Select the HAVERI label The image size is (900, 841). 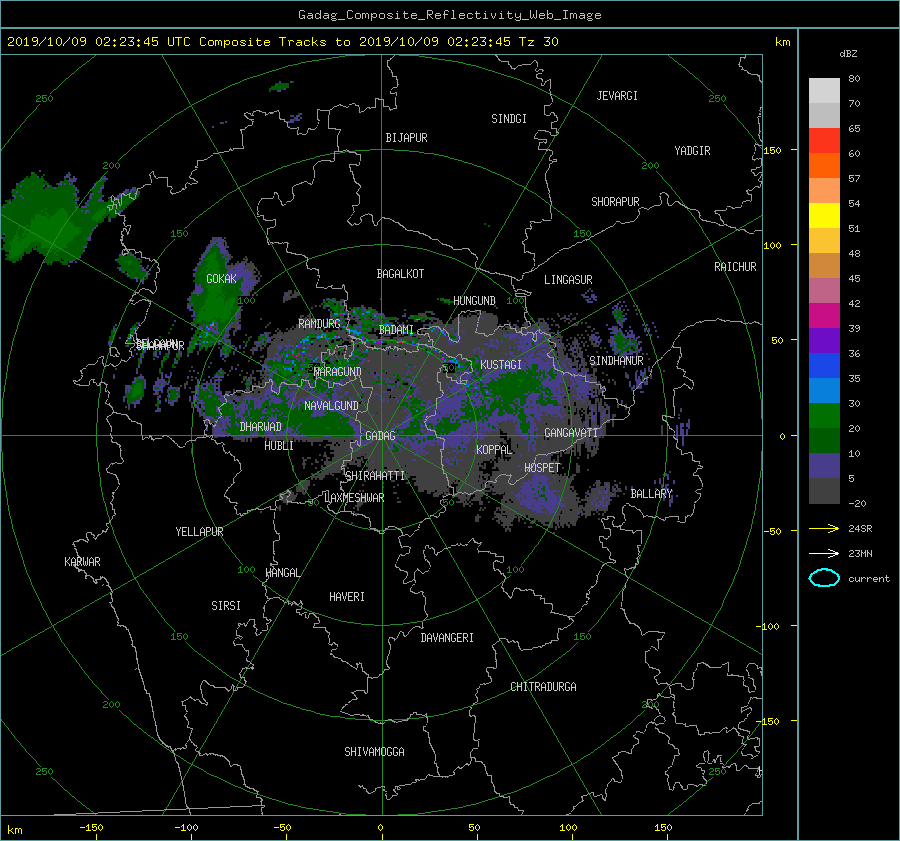[347, 597]
